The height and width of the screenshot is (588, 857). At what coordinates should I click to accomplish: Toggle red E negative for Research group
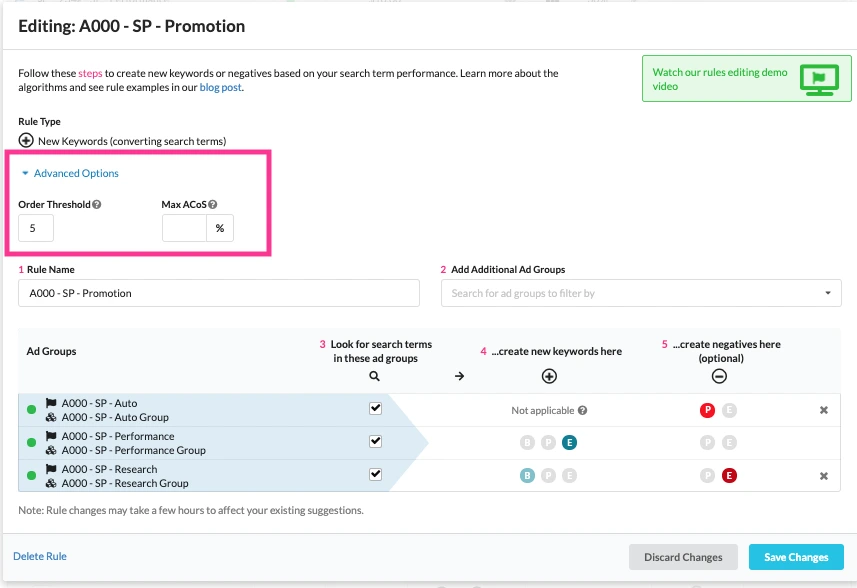click(x=729, y=476)
